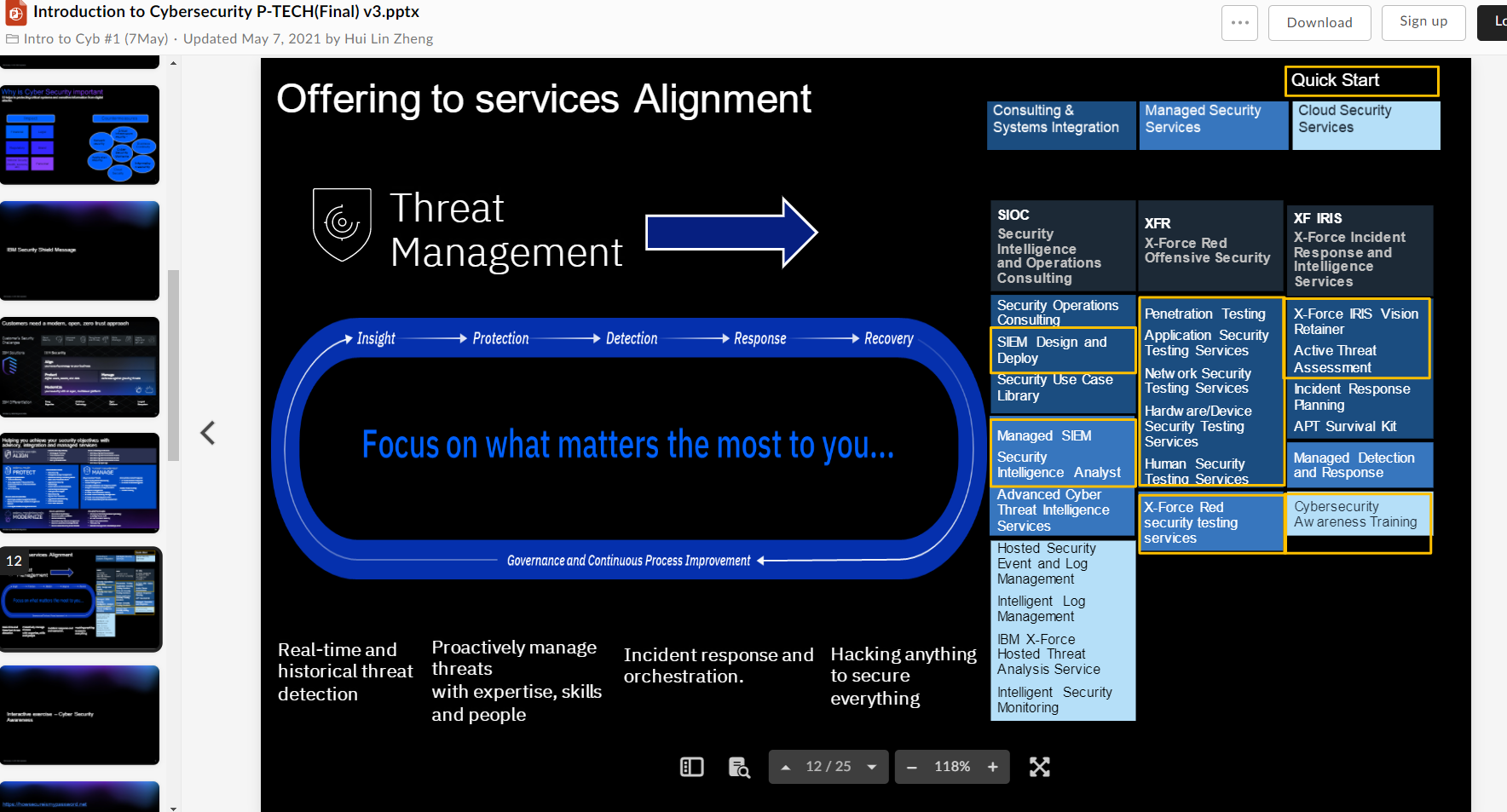The width and height of the screenshot is (1507, 812).
Task: Click Intelligent Log Management text
Action: point(1041,608)
